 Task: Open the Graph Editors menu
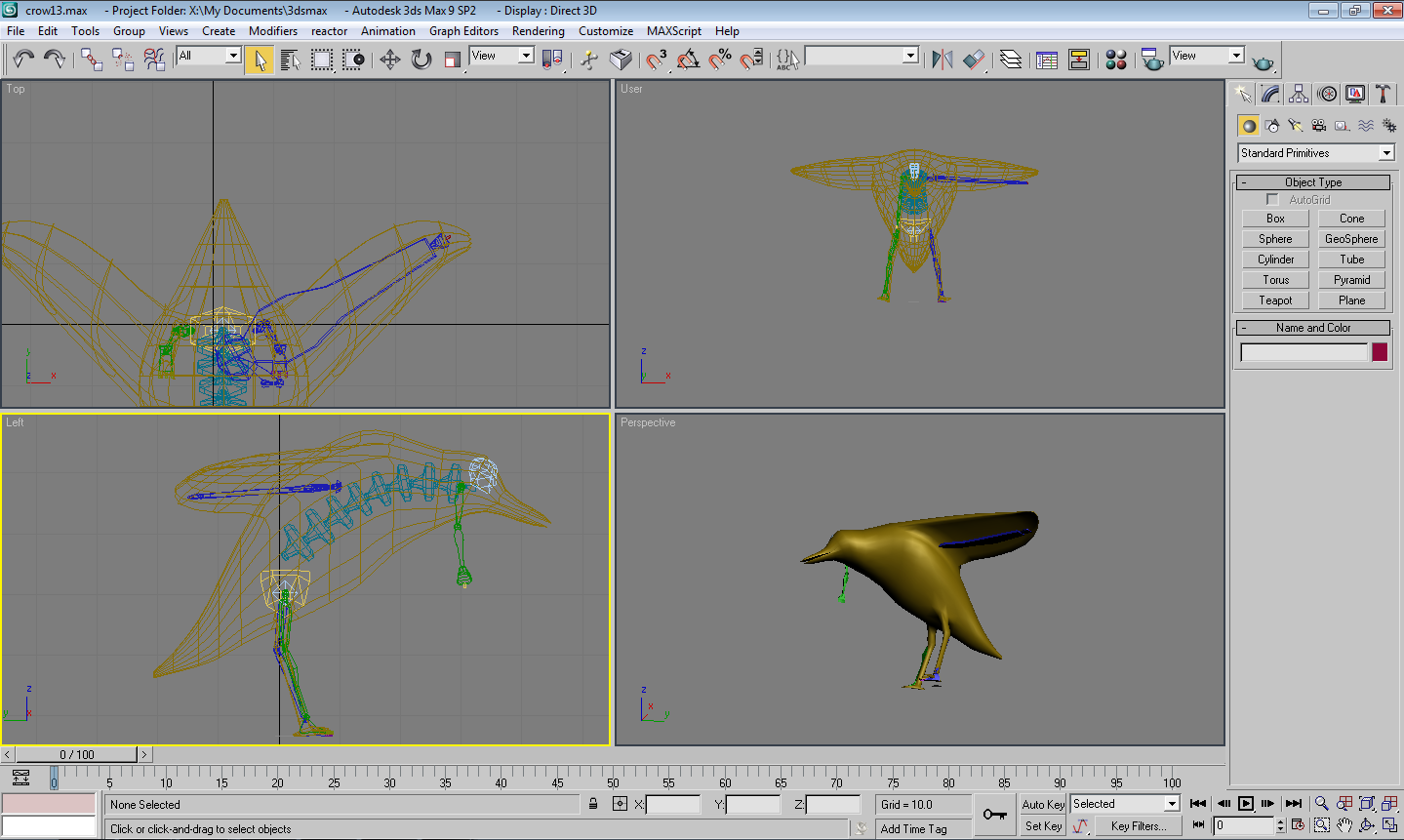463,31
